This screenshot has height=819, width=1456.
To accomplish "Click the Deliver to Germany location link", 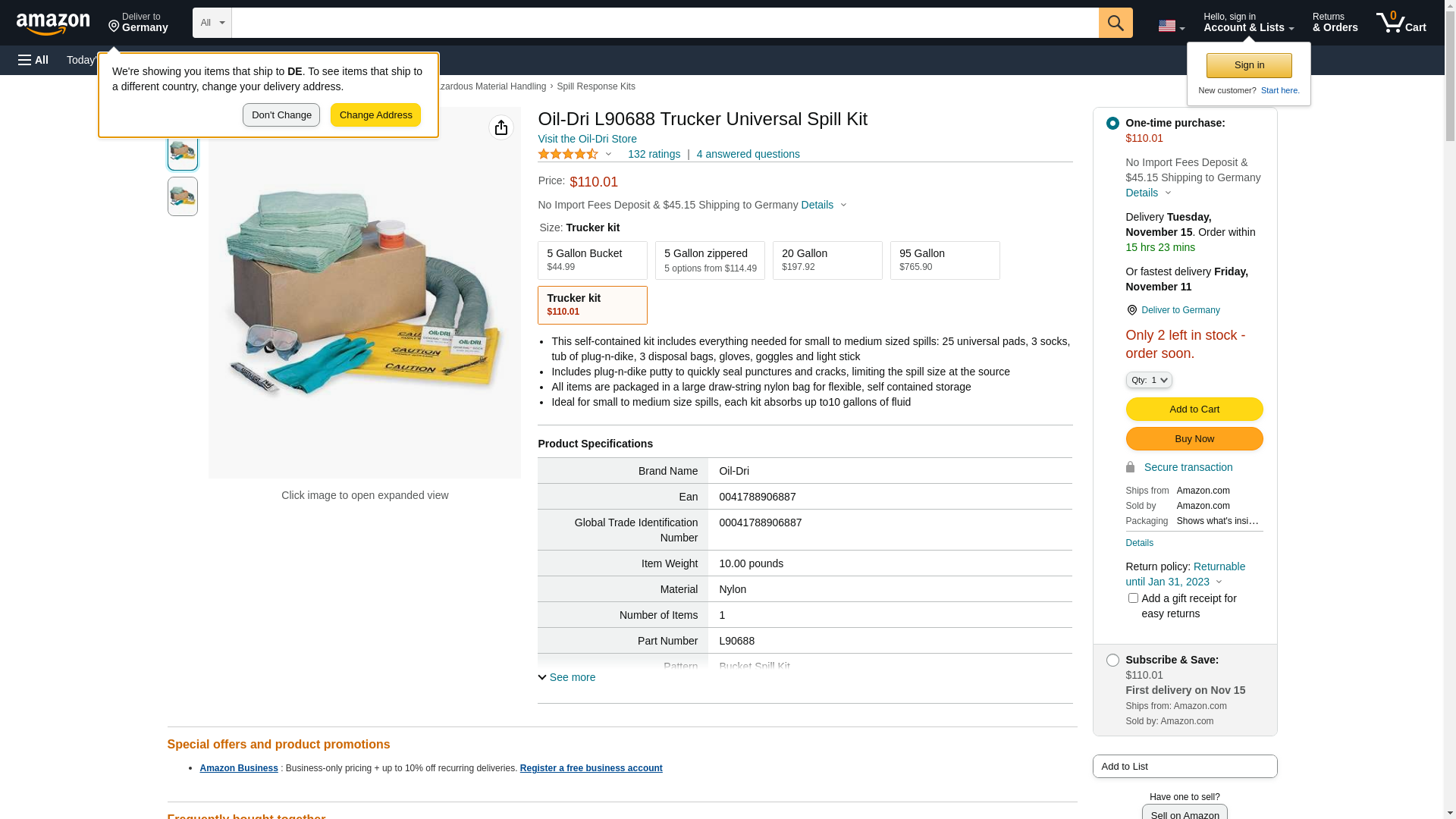I will coord(1180,310).
